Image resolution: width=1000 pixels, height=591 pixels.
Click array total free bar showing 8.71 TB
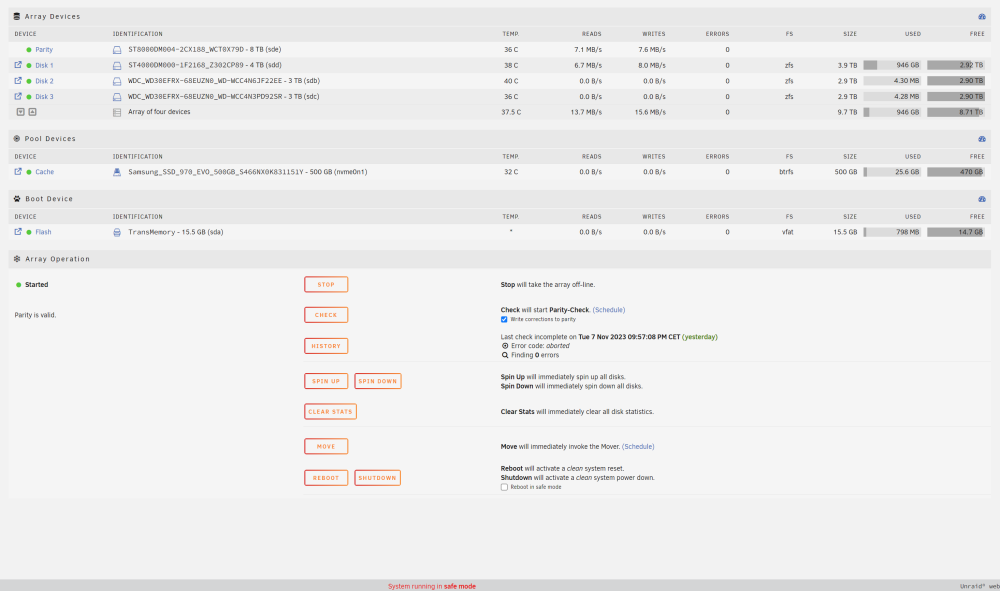[955, 112]
